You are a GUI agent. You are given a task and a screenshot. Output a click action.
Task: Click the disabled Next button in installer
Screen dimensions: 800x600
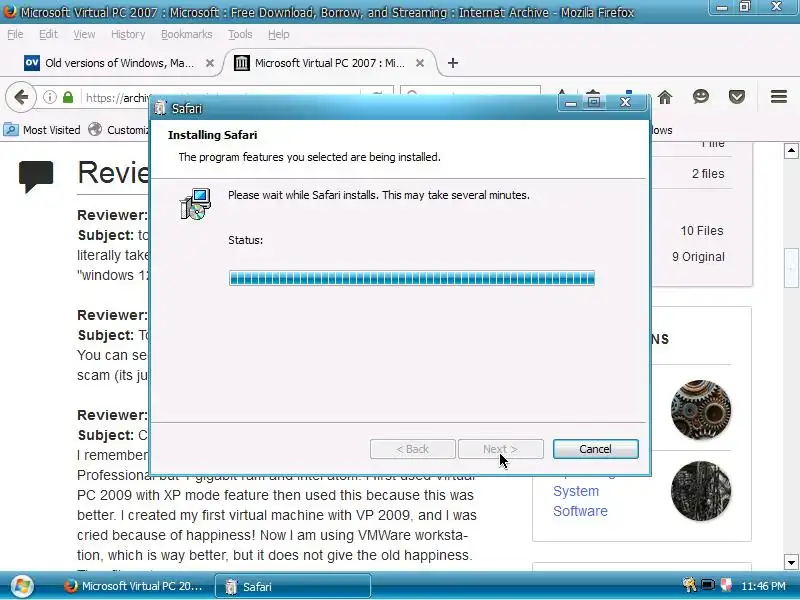coord(501,449)
